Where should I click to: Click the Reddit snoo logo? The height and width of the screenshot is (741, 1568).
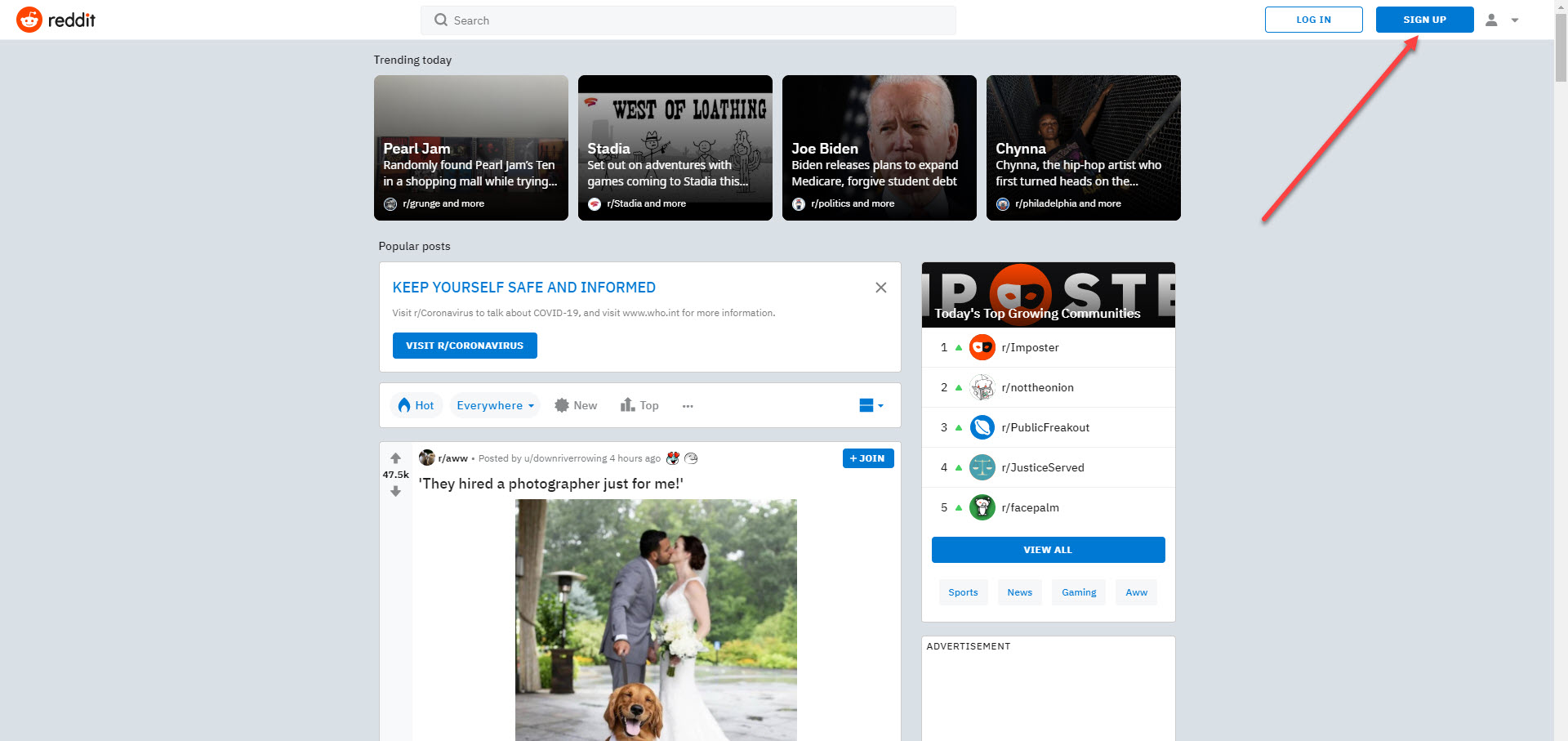click(x=29, y=20)
